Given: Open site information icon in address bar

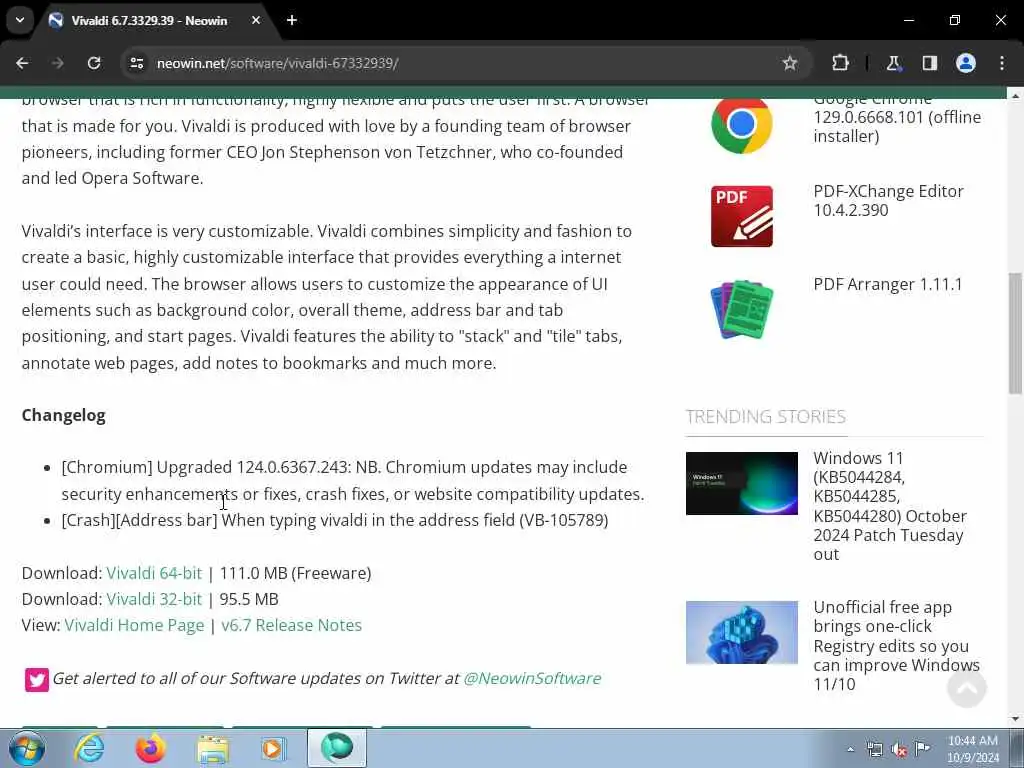Looking at the screenshot, I should tap(136, 63).
